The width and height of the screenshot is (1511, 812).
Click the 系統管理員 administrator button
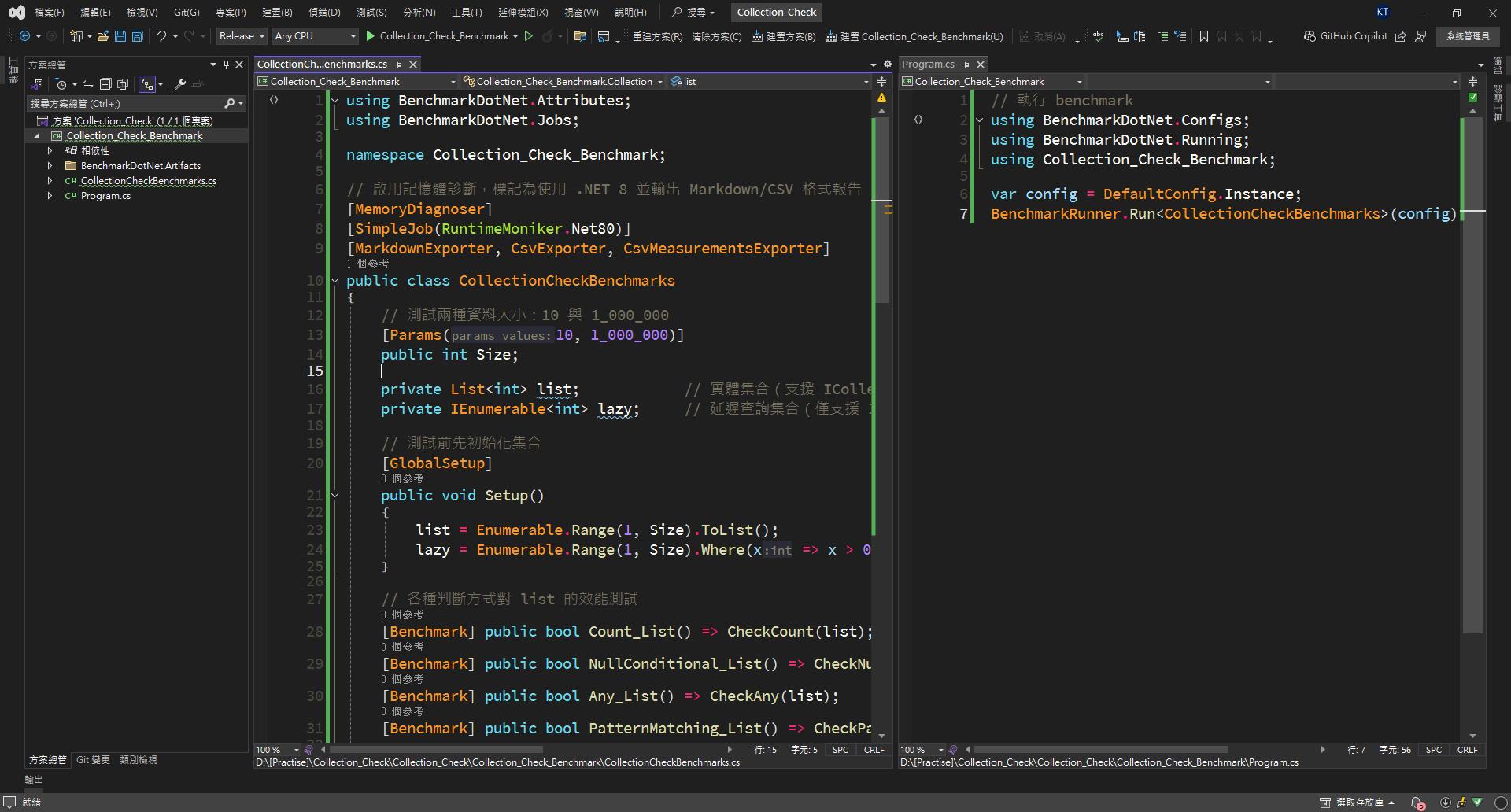click(x=1467, y=36)
